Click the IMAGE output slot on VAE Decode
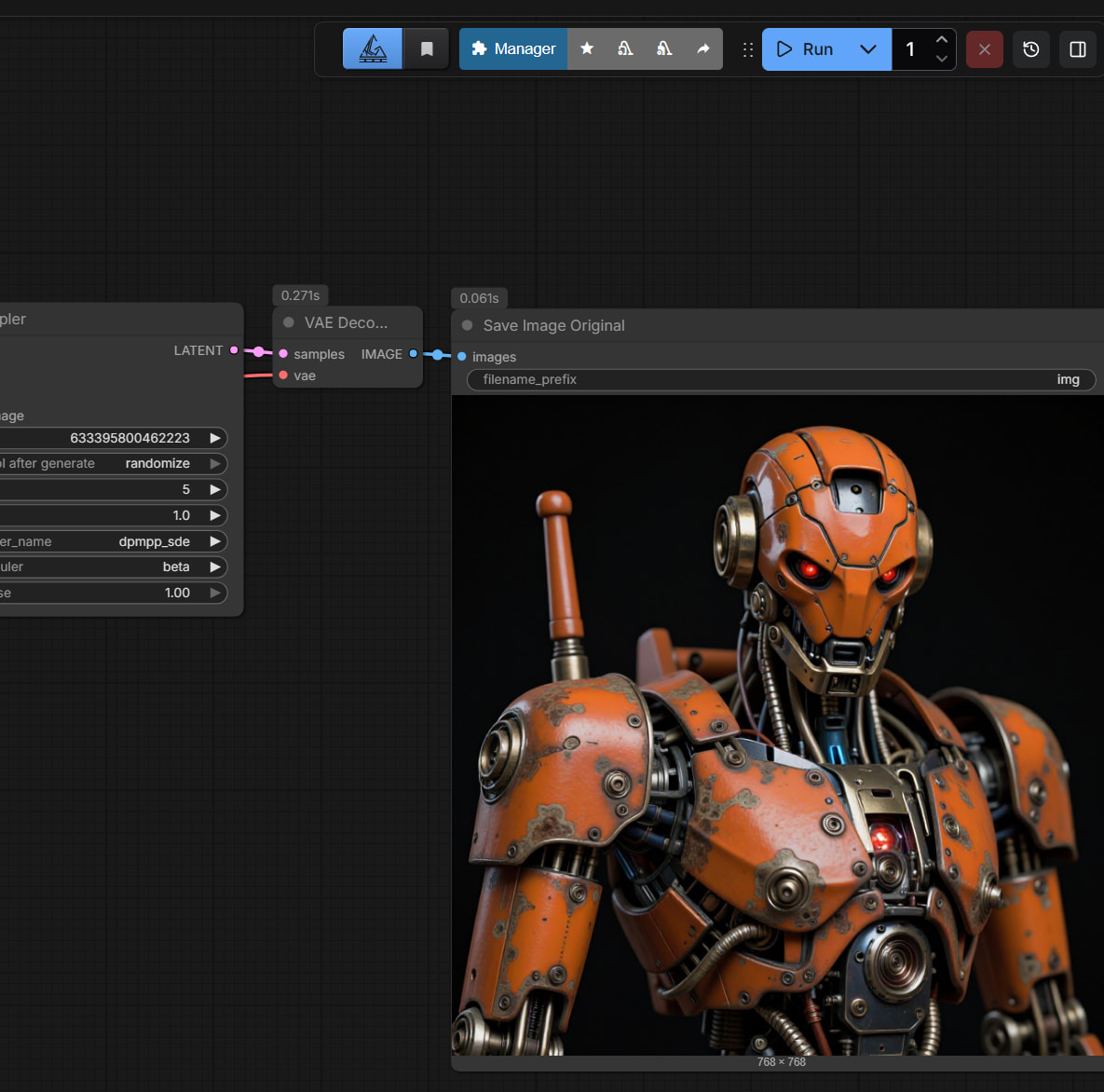The height and width of the screenshot is (1092, 1104). pyautogui.click(x=414, y=354)
